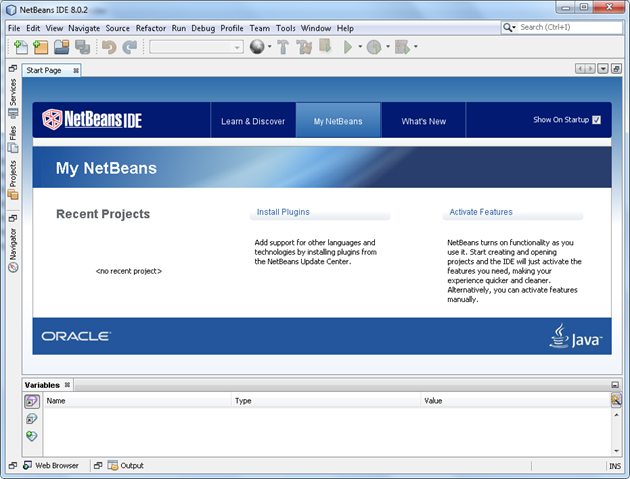This screenshot has height=479, width=630.
Task: Close the Start Page tab
Action: (76, 71)
